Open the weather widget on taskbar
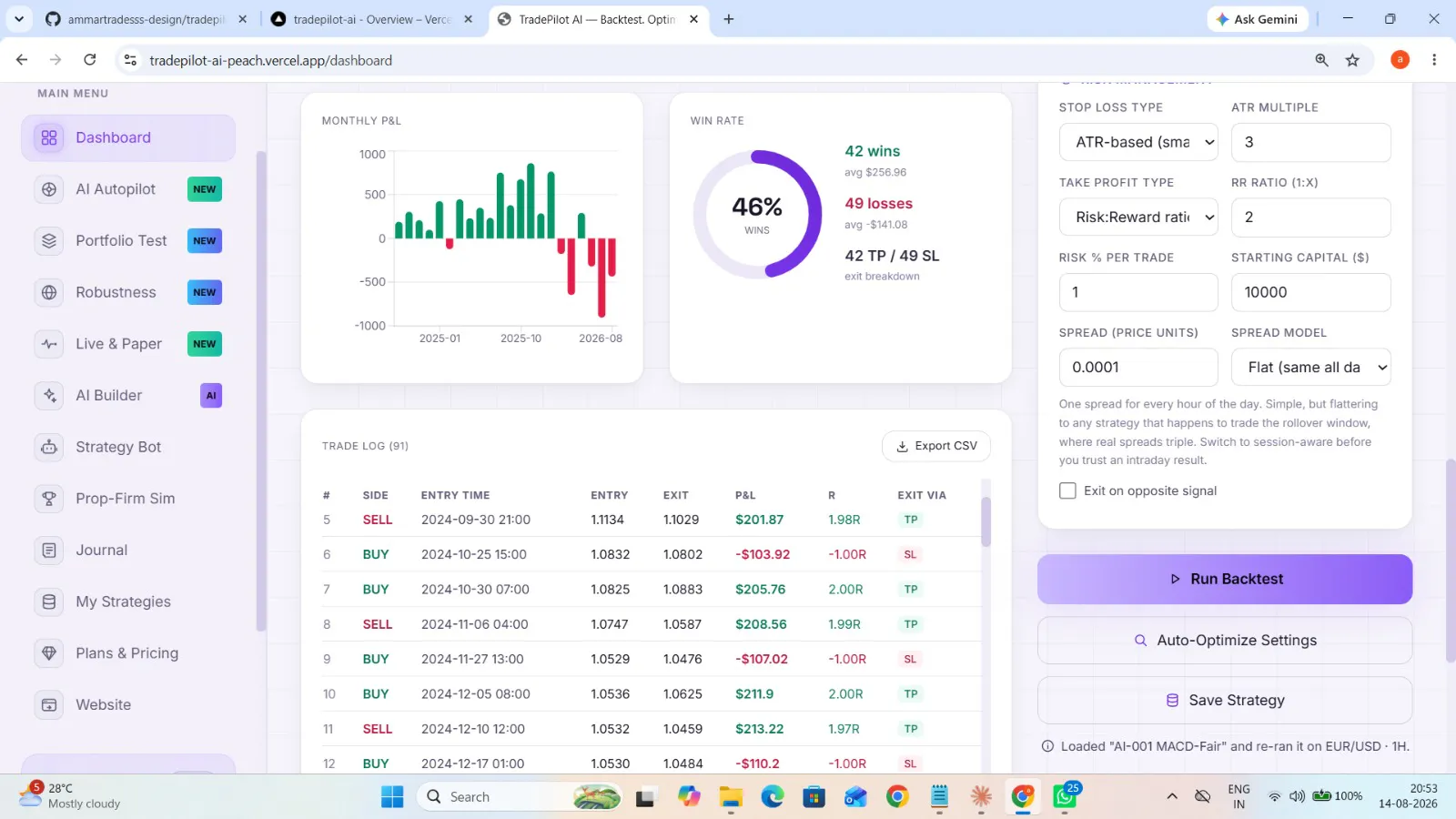This screenshot has height=819, width=1456. click(x=71, y=796)
